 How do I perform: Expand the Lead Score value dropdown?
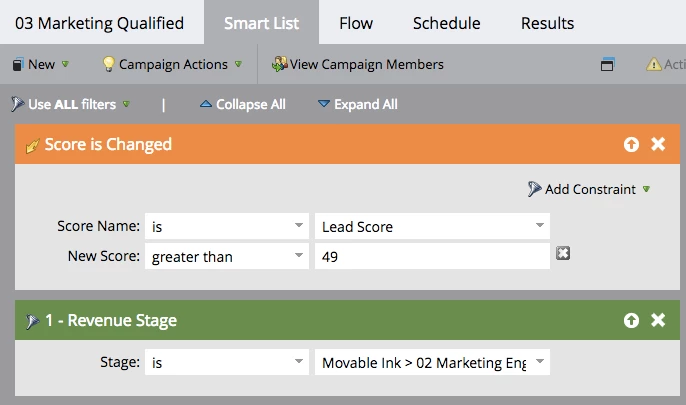tap(539, 227)
